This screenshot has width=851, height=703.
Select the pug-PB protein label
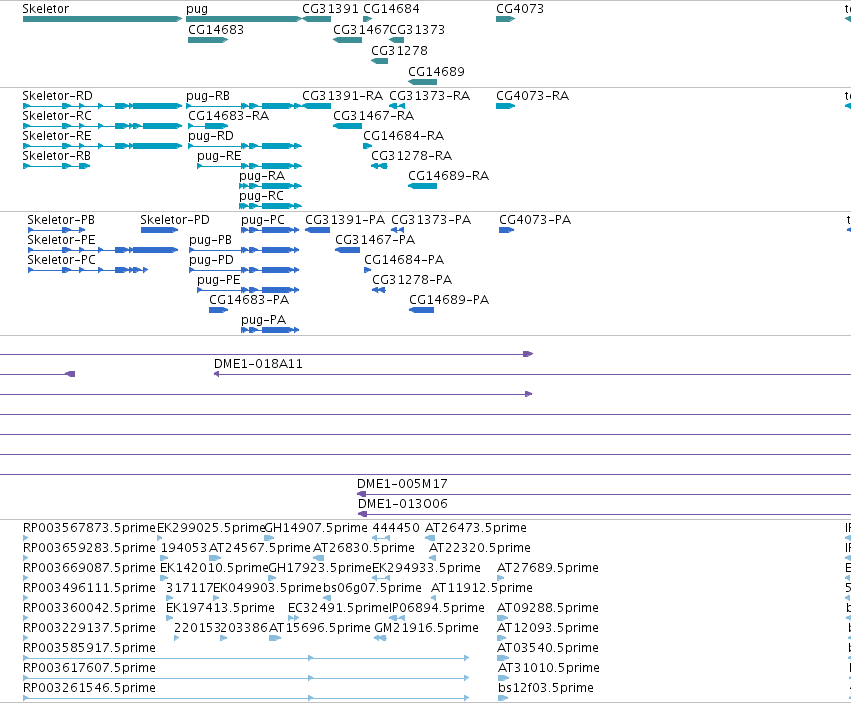coord(210,240)
